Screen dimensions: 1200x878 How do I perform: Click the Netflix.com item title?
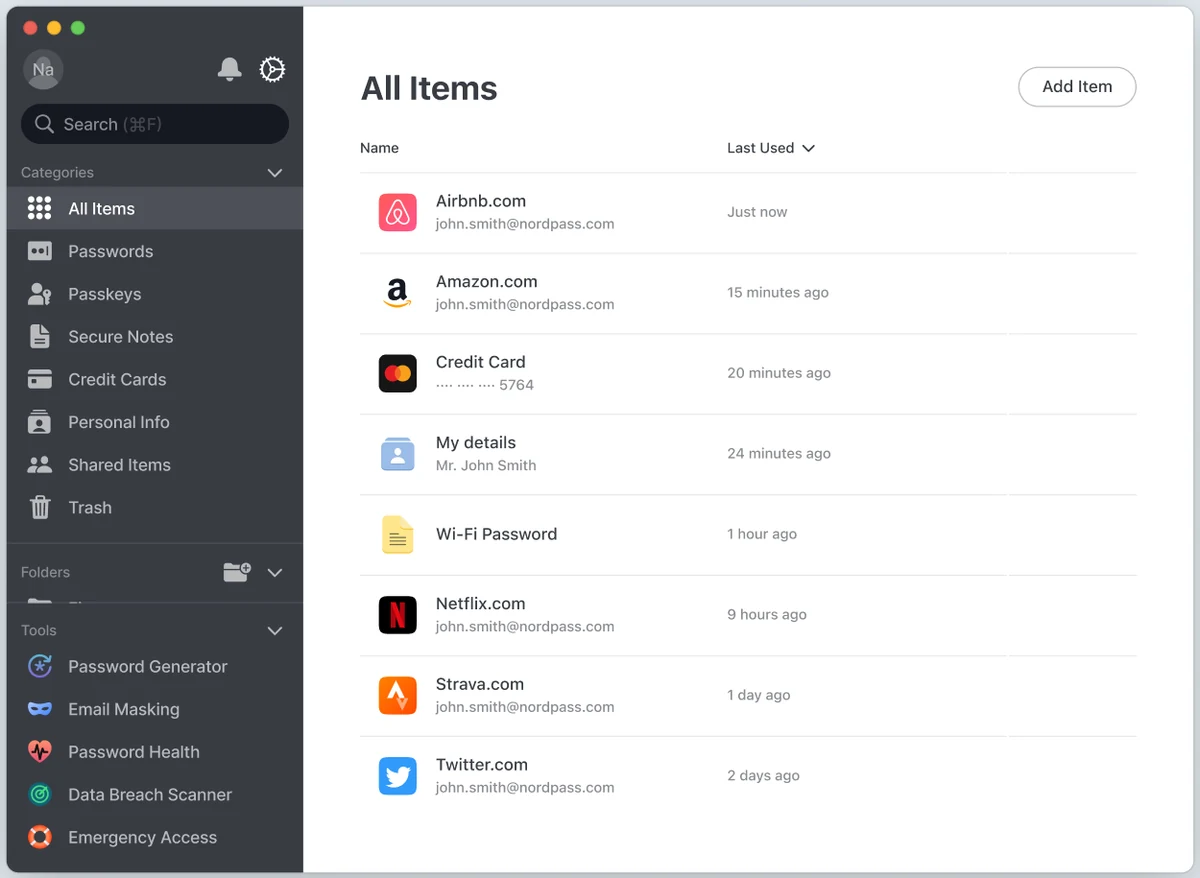(x=480, y=604)
